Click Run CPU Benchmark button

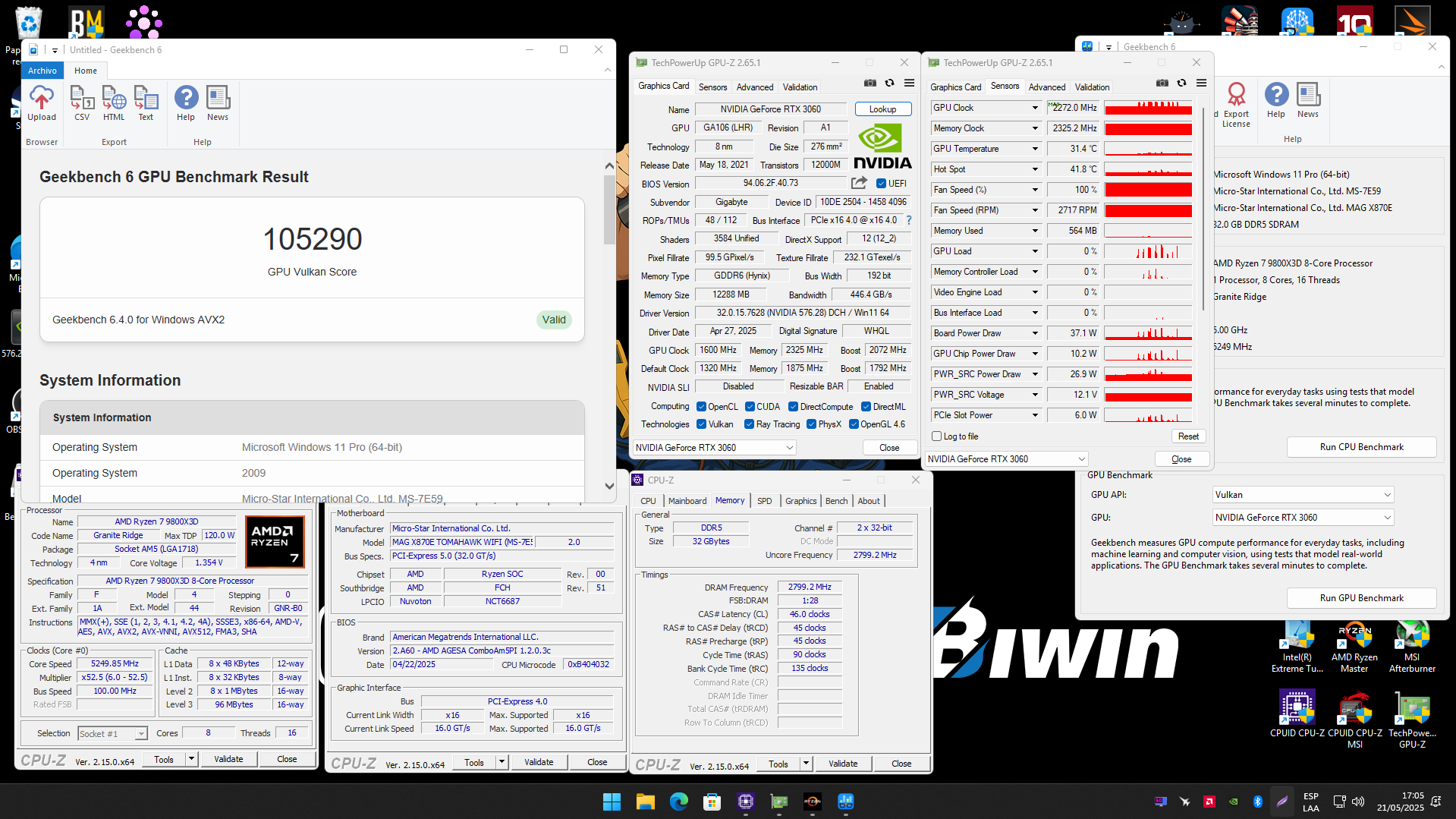pyautogui.click(x=1361, y=447)
